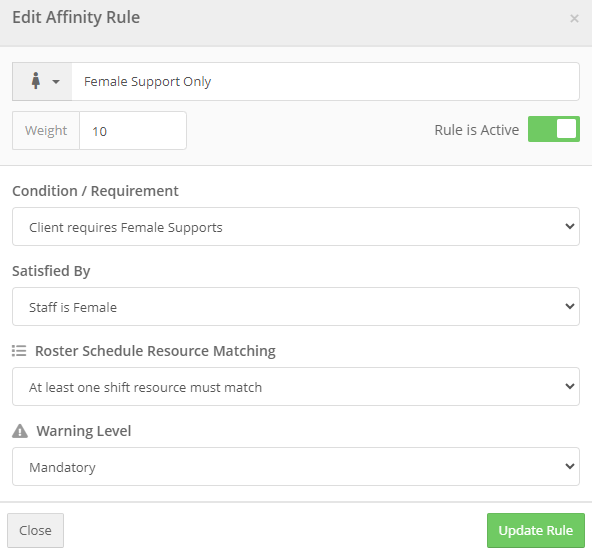This screenshot has height=553, width=592.
Task: Toggle the Rule is Active switch
Action: pos(553,129)
